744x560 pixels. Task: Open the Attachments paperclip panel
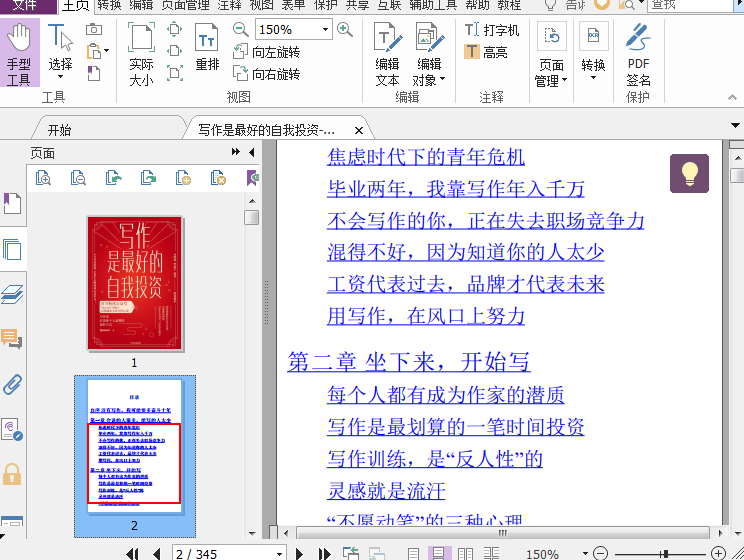[x=12, y=384]
